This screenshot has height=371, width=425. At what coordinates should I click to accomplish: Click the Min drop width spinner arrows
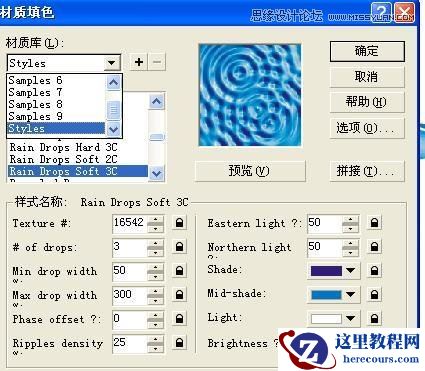(155, 272)
